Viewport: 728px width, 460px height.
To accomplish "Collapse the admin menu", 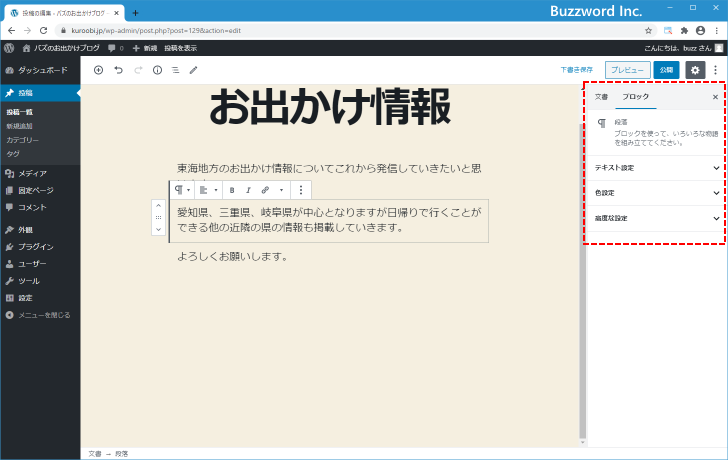I will pos(40,315).
